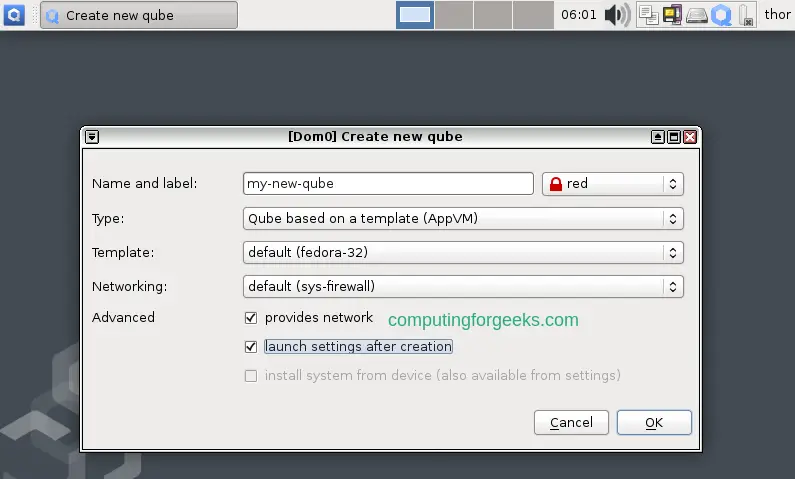795x479 pixels.
Task: Switch to the third workspace
Action: tap(493, 15)
